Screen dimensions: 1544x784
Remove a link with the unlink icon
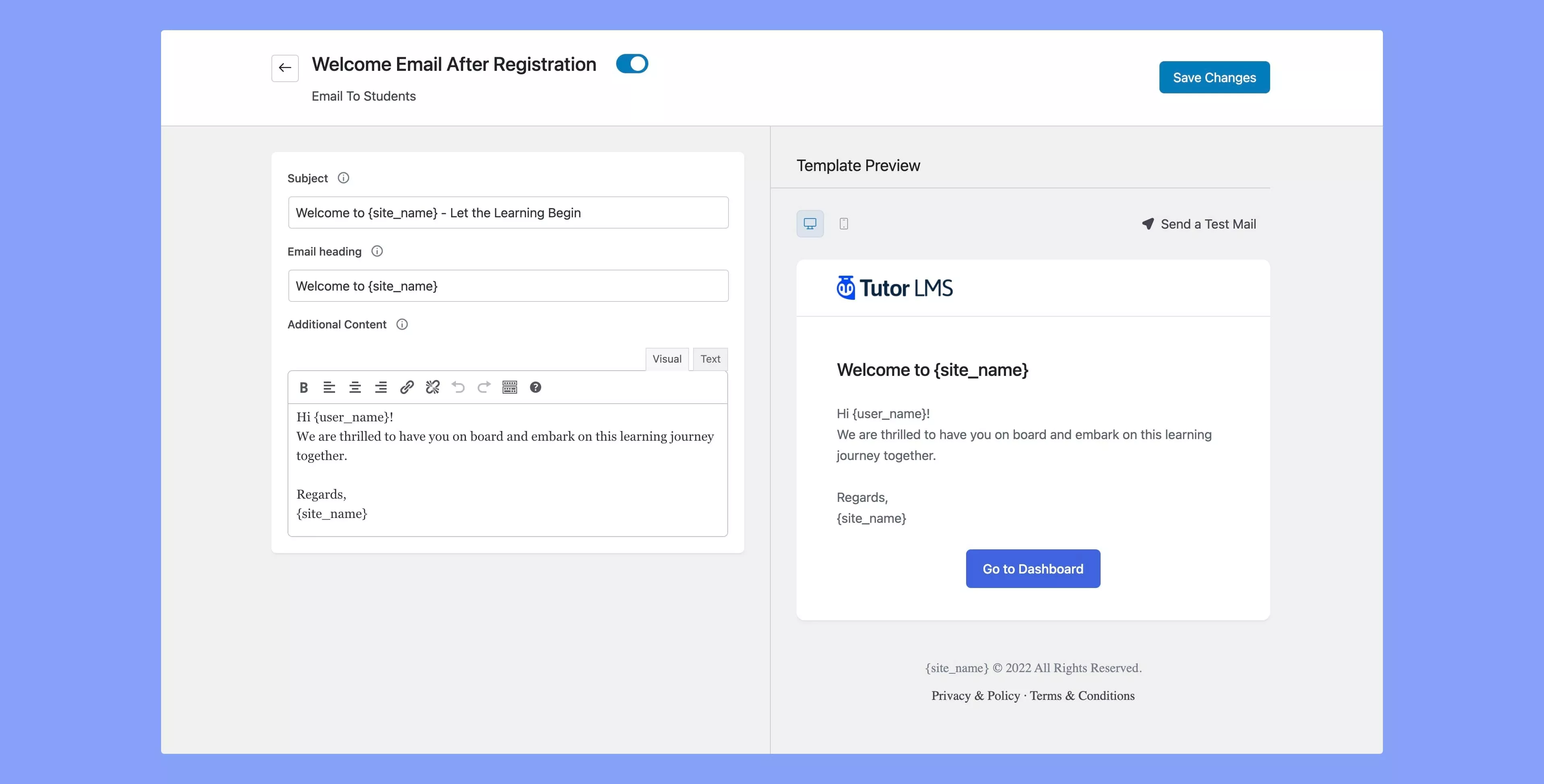pos(432,387)
